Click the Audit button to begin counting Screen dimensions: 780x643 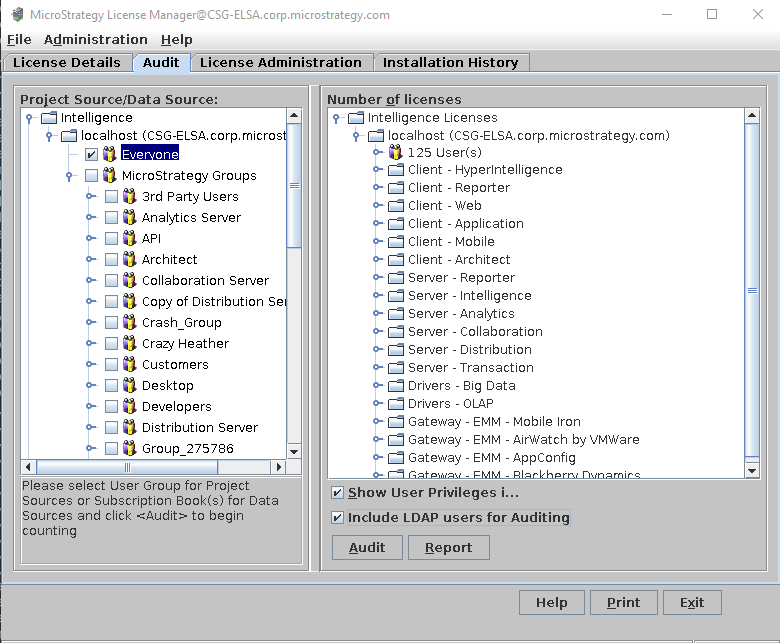(x=366, y=548)
